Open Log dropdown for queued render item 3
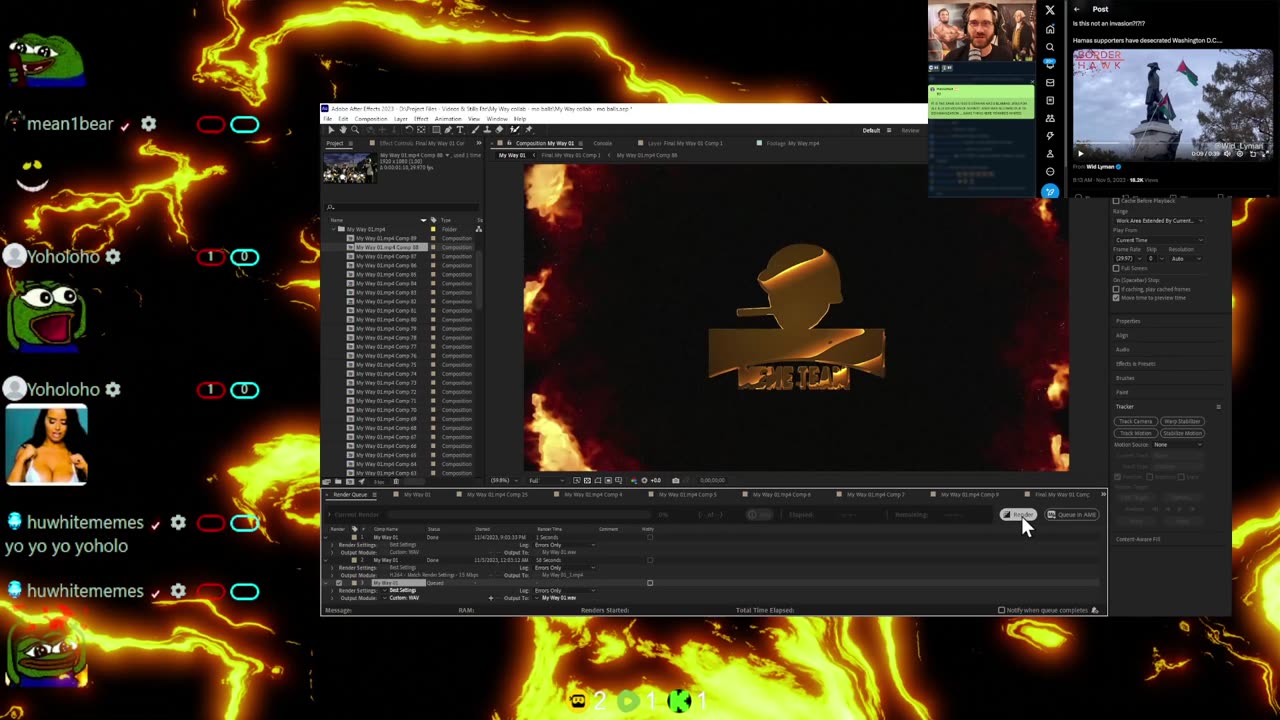 point(564,591)
